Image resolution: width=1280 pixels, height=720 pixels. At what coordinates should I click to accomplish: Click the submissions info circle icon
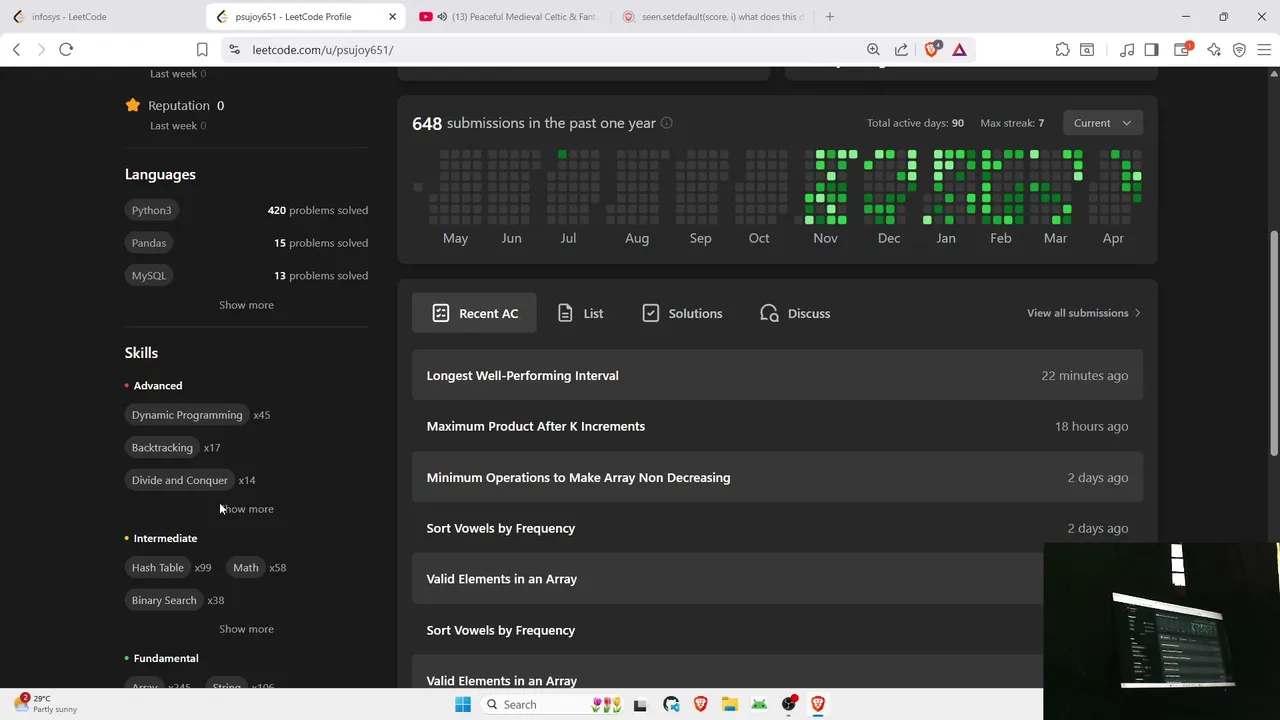pyautogui.click(x=666, y=123)
